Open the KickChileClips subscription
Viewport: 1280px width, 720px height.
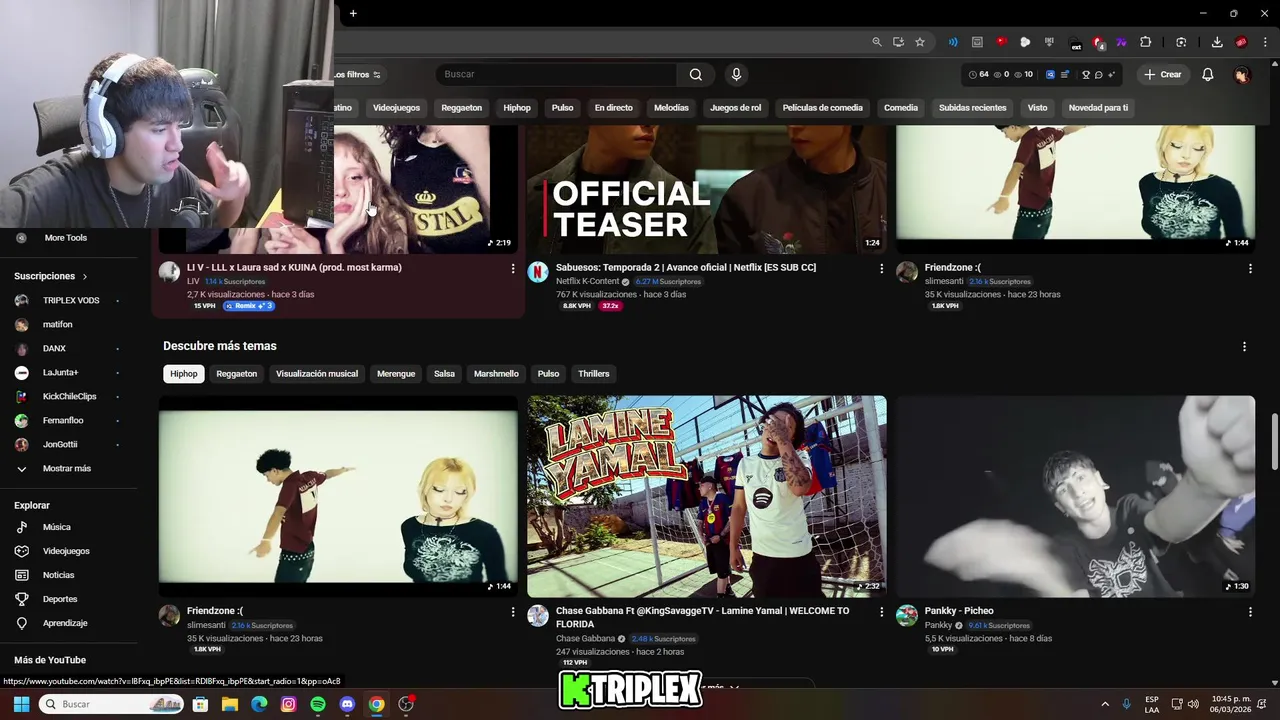(x=70, y=396)
